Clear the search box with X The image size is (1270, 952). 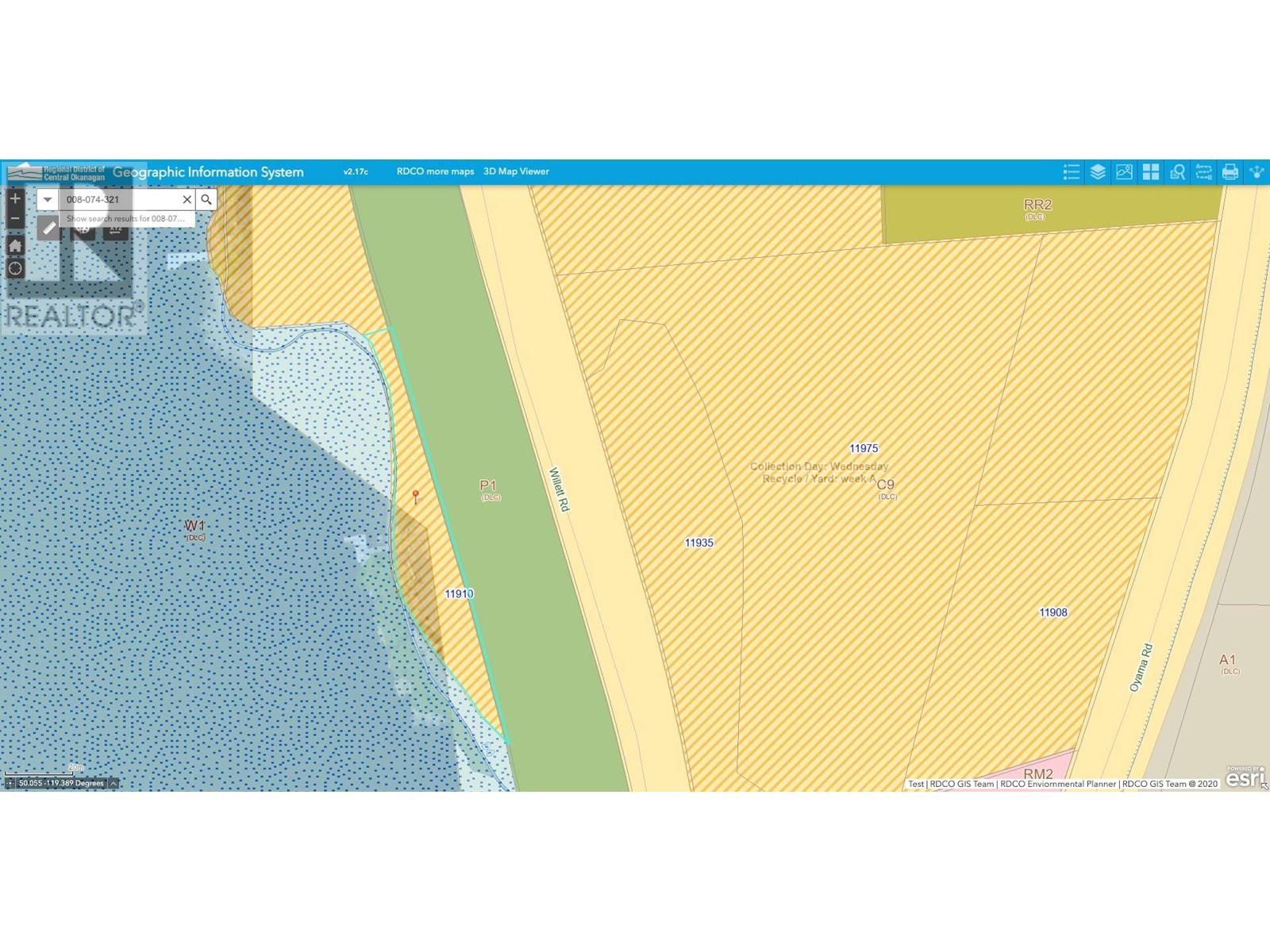point(187,200)
